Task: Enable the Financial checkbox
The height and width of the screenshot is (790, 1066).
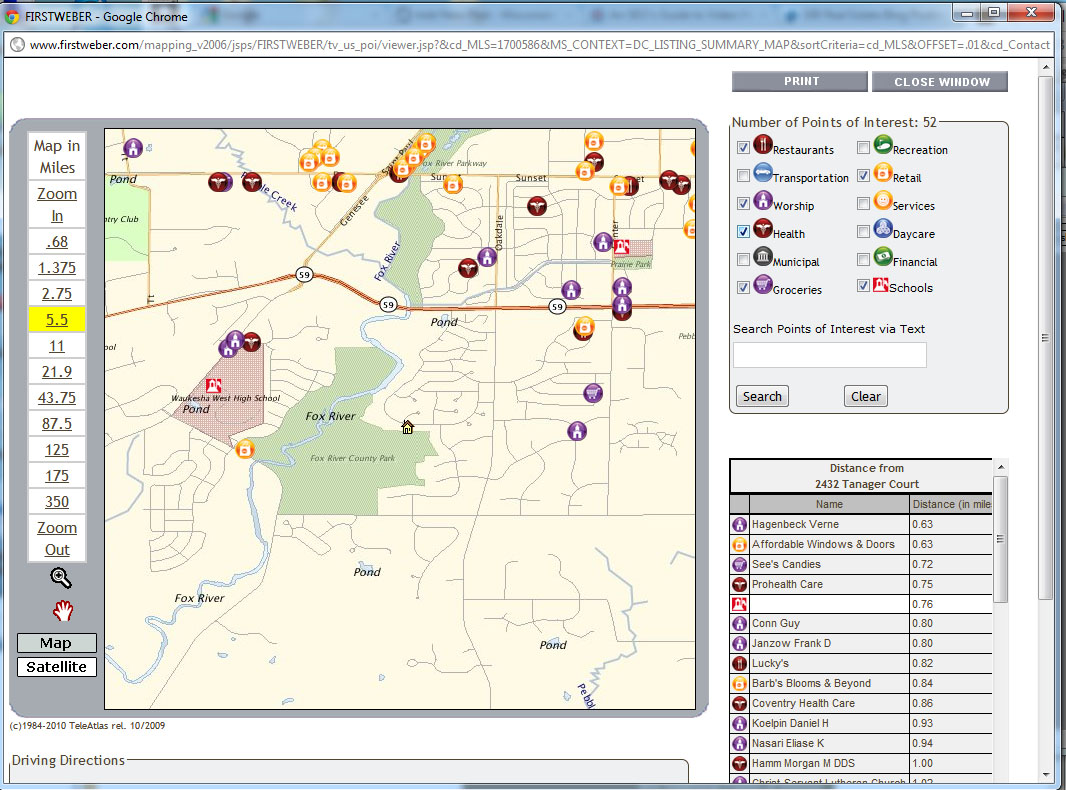Action: [x=863, y=260]
